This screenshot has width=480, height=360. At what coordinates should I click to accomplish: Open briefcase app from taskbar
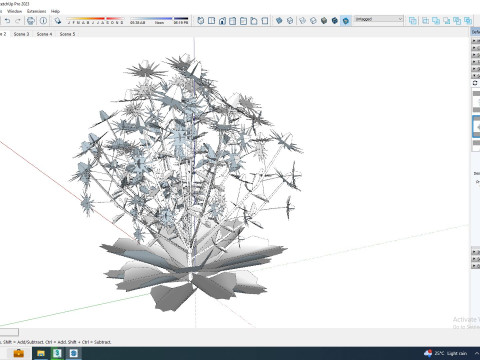pos(18,353)
